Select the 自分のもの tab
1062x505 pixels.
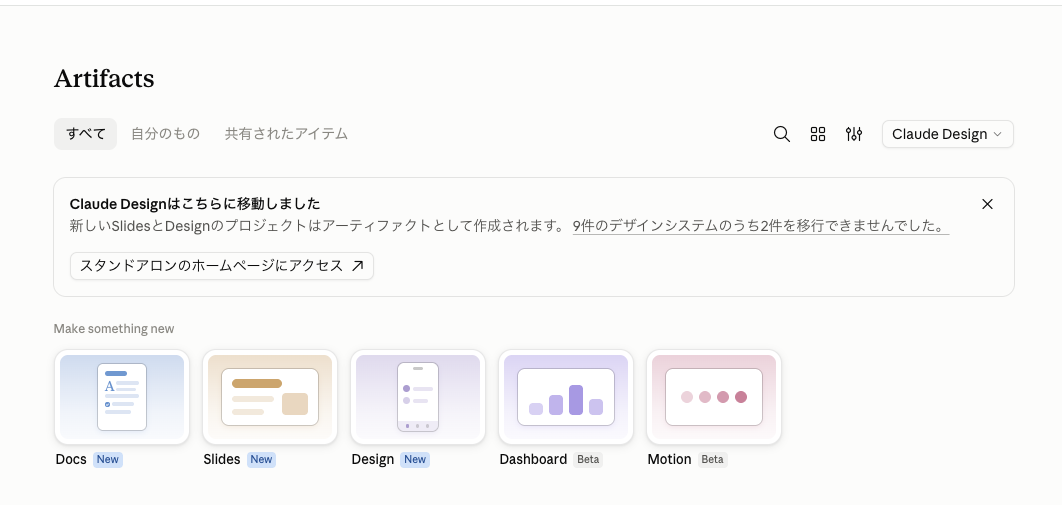(165, 134)
